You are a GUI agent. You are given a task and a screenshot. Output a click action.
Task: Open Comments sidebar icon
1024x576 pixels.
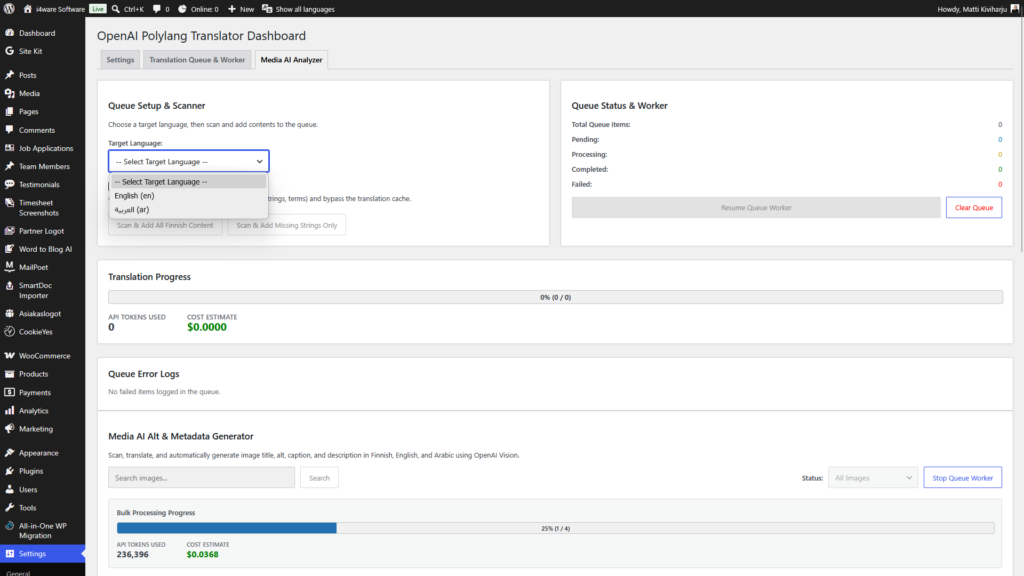pyautogui.click(x=9, y=130)
